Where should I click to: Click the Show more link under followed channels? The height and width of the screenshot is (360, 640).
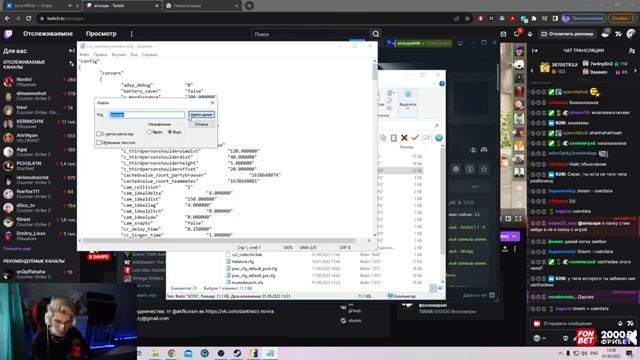[x=17, y=249]
